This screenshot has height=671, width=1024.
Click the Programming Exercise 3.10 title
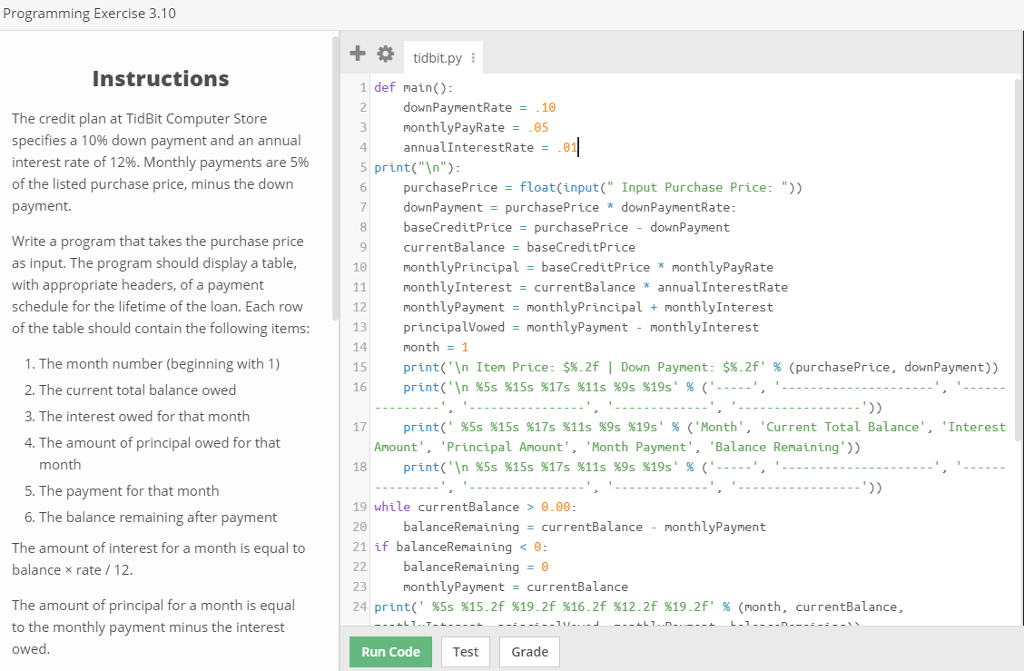pos(89,14)
